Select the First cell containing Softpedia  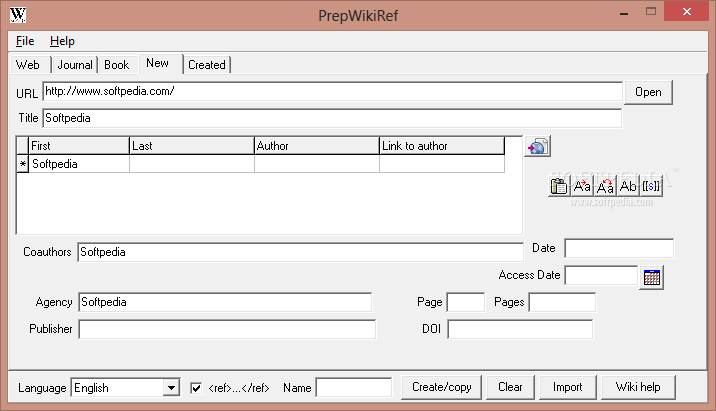click(79, 164)
